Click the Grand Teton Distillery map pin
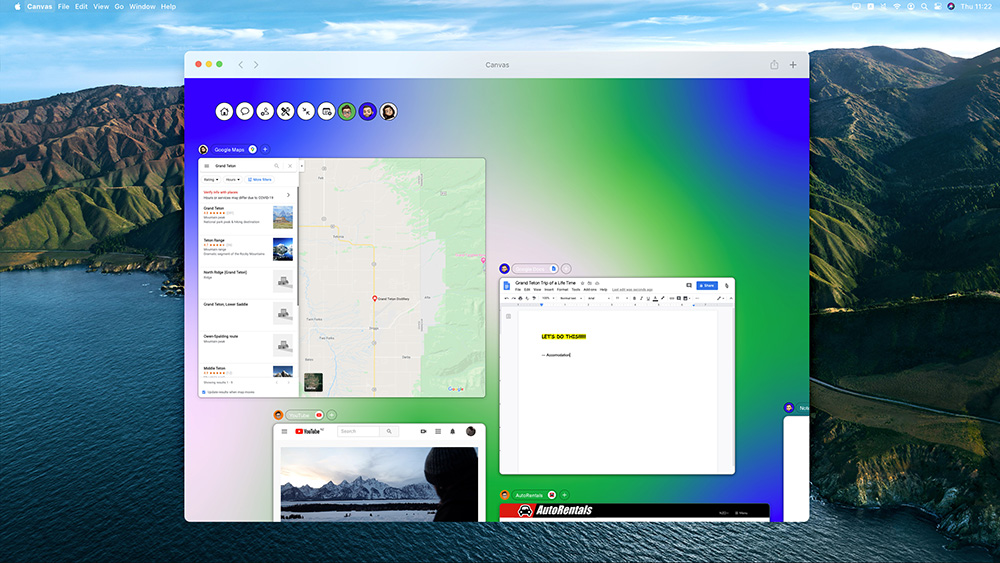The height and width of the screenshot is (563, 1000). 375,298
